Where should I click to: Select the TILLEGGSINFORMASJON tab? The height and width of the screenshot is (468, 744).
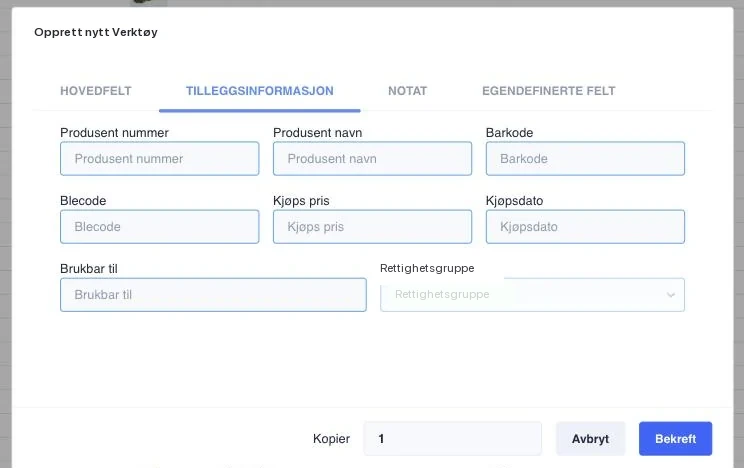click(260, 91)
